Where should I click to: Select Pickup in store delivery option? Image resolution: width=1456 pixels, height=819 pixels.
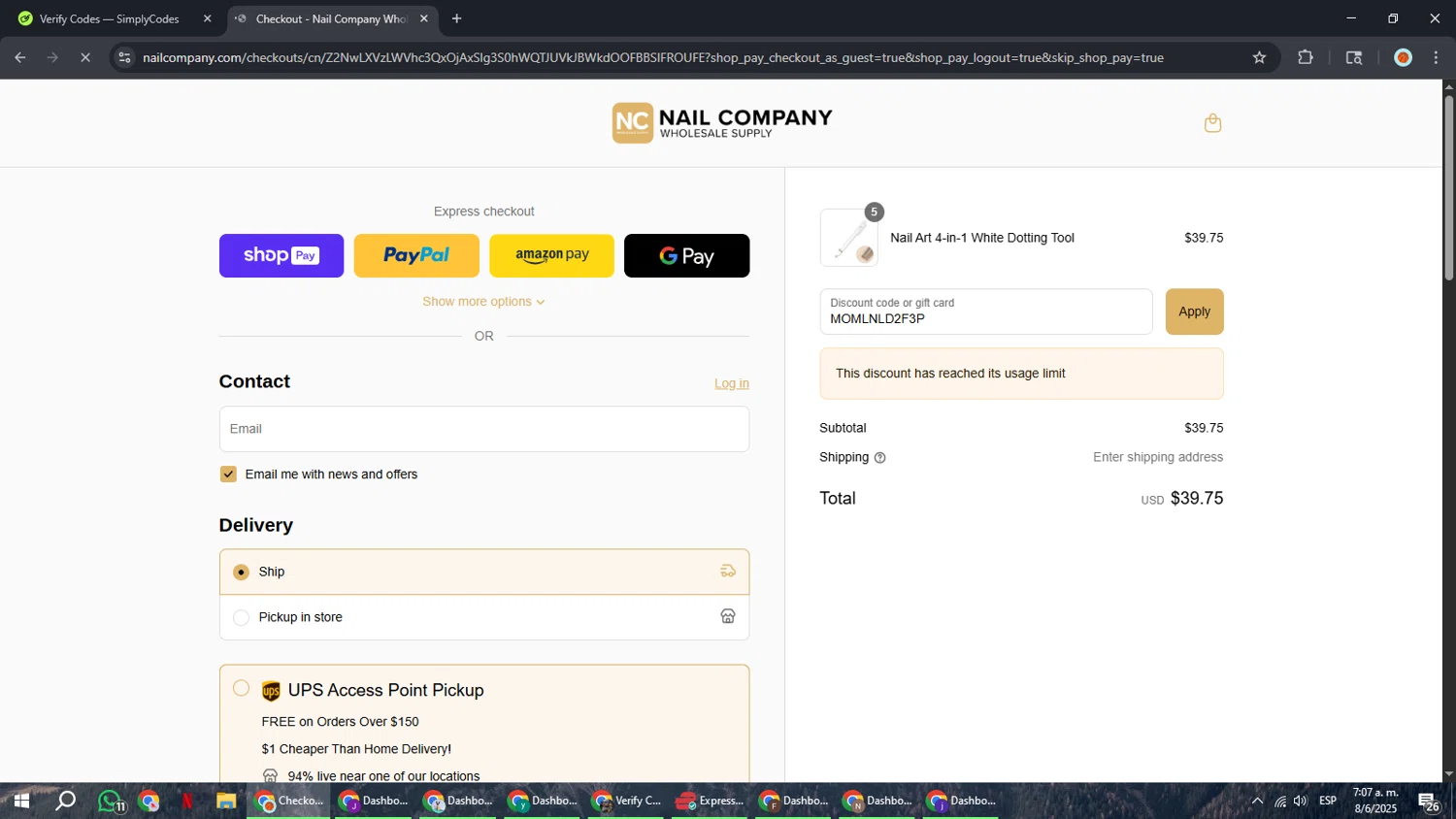click(242, 617)
